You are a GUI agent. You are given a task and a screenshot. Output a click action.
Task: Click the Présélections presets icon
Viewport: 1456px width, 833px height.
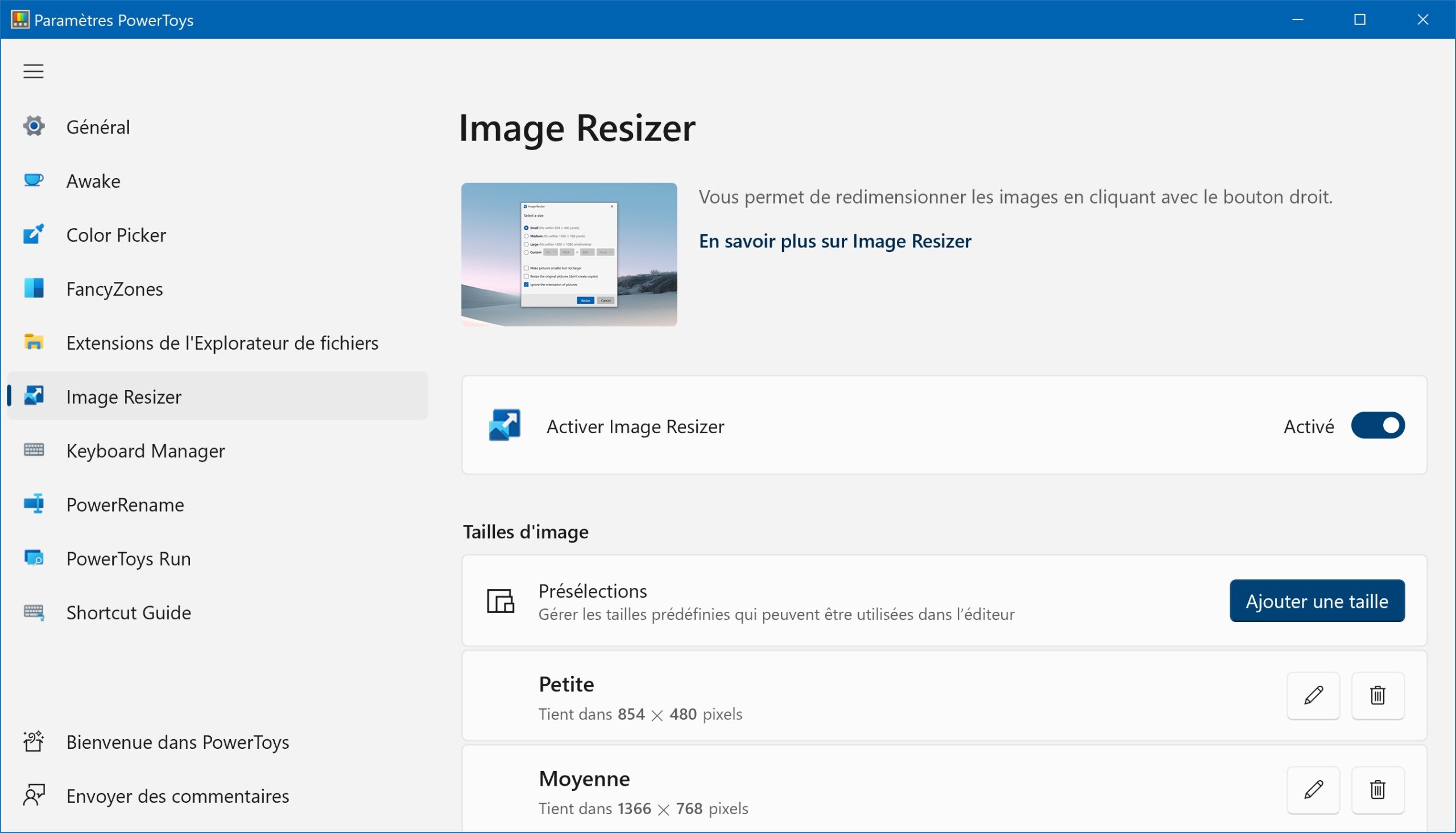coord(500,600)
